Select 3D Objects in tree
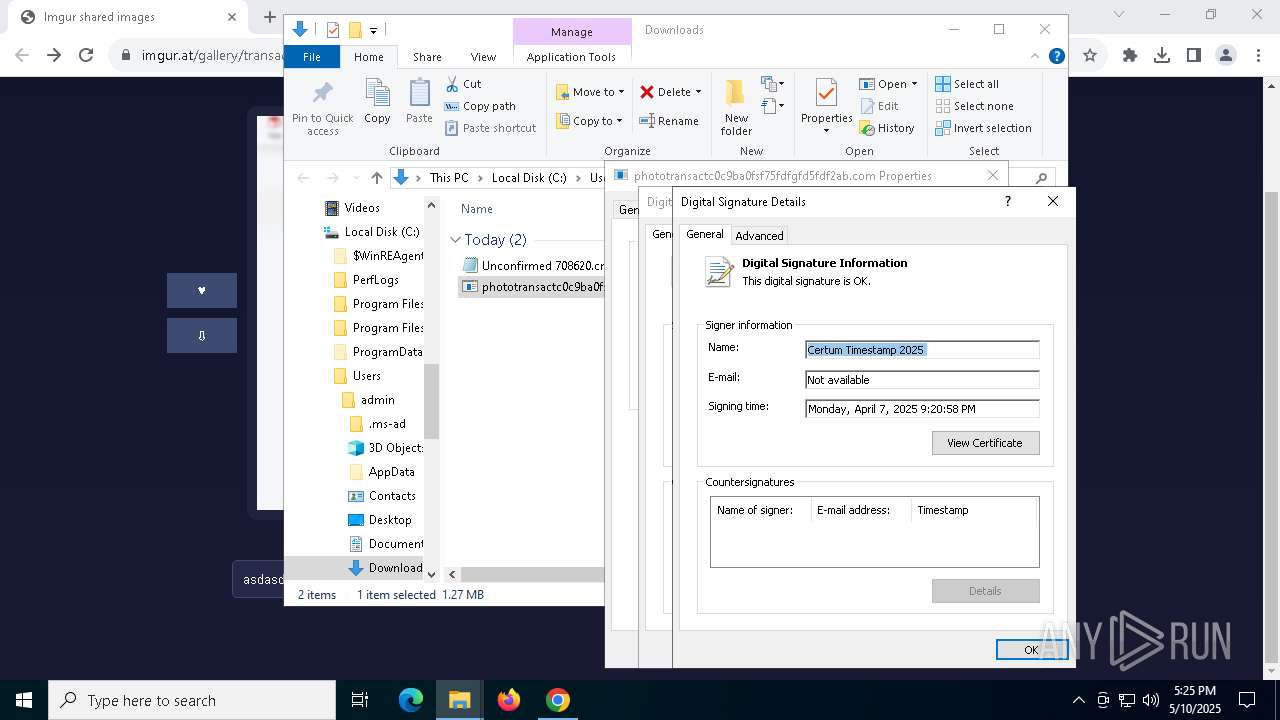Screen dimensions: 1280x720 tap(396, 448)
